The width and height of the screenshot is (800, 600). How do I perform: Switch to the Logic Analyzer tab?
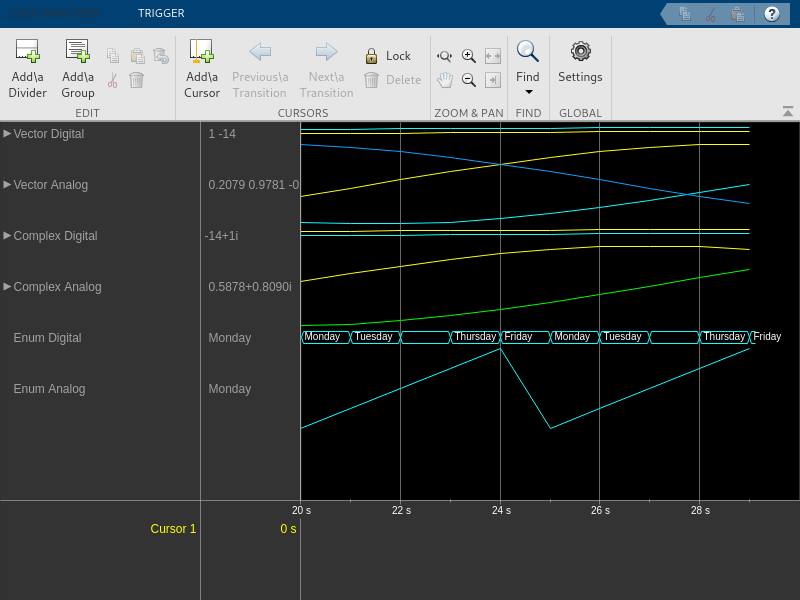(54, 13)
